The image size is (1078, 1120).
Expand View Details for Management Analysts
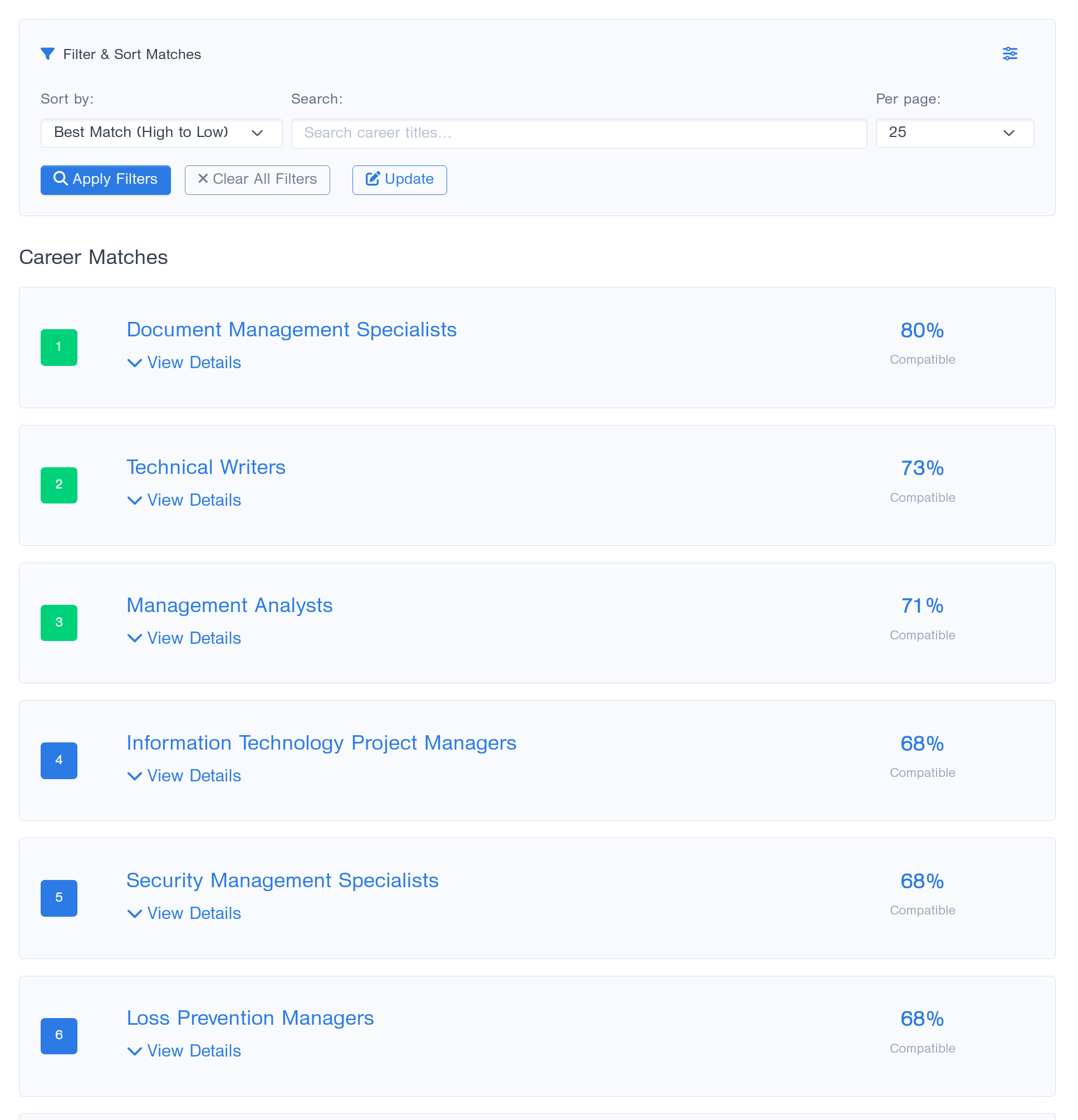point(183,638)
